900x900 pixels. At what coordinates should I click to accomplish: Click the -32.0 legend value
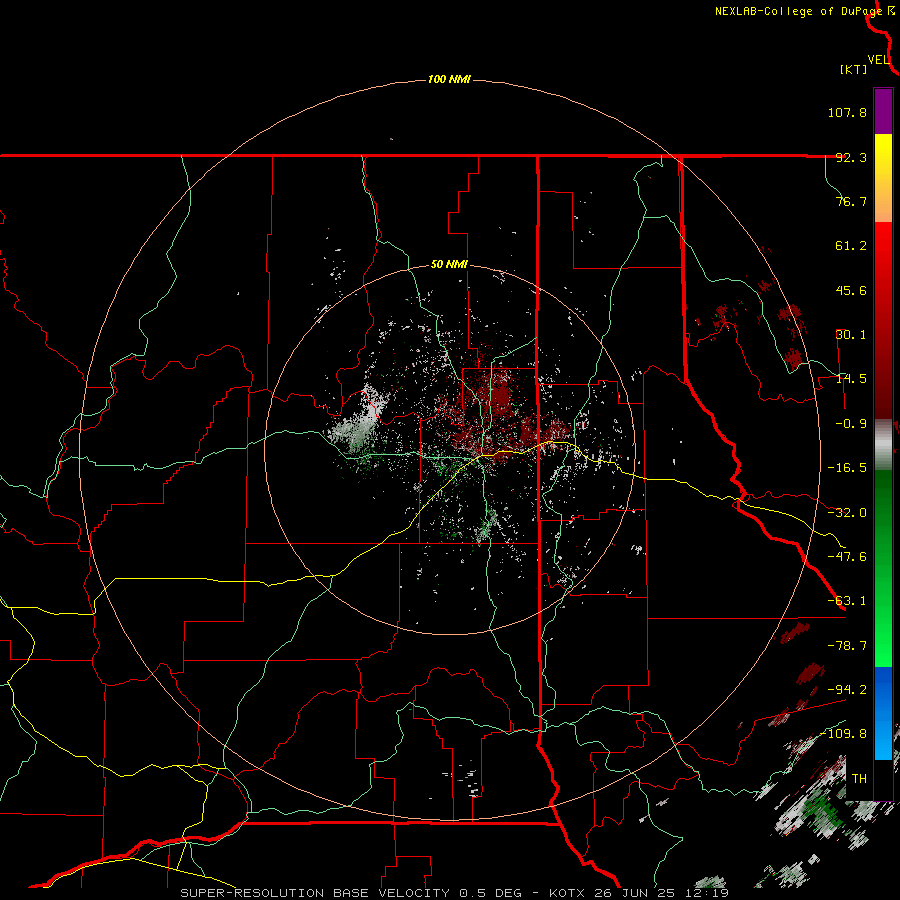click(x=847, y=513)
